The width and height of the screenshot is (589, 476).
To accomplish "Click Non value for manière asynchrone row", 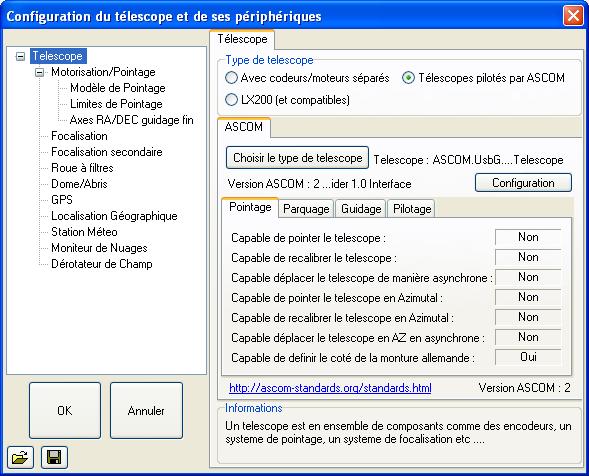I will (x=528, y=277).
